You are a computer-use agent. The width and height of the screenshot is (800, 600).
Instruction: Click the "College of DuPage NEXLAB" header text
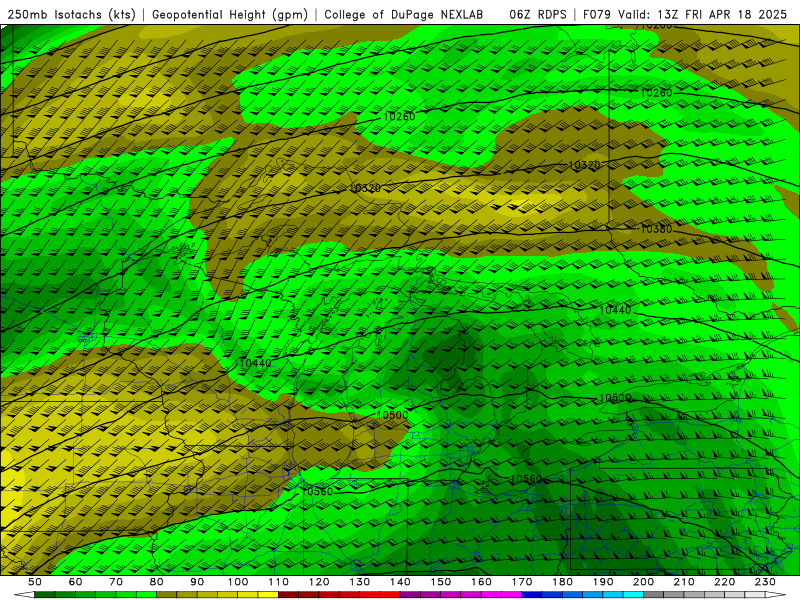[x=404, y=14]
